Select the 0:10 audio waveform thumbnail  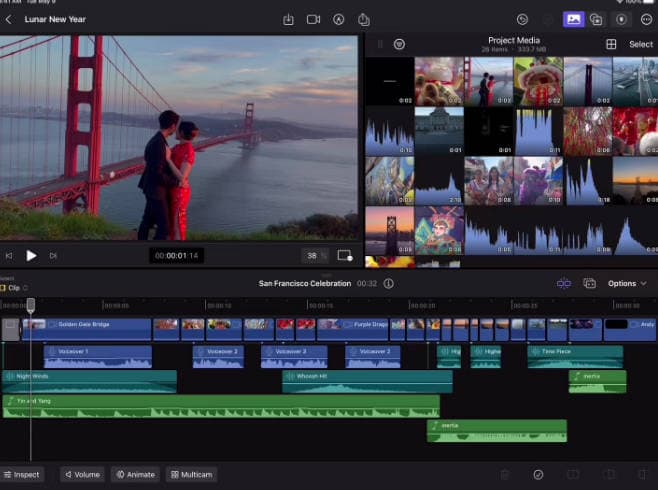click(389, 131)
